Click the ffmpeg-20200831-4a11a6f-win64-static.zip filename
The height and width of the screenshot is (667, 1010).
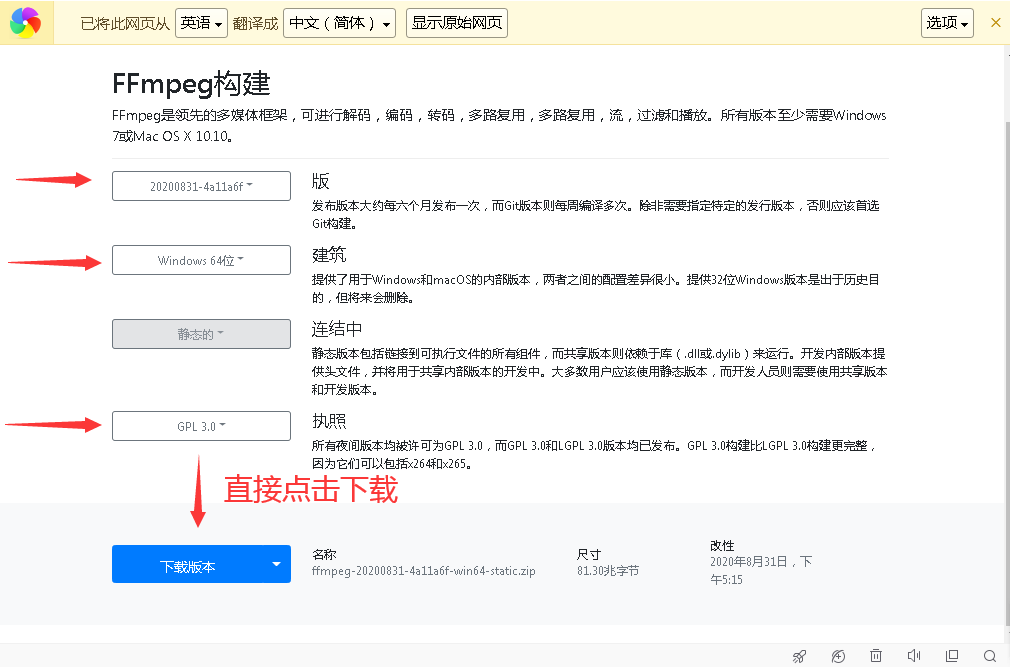tap(423, 571)
